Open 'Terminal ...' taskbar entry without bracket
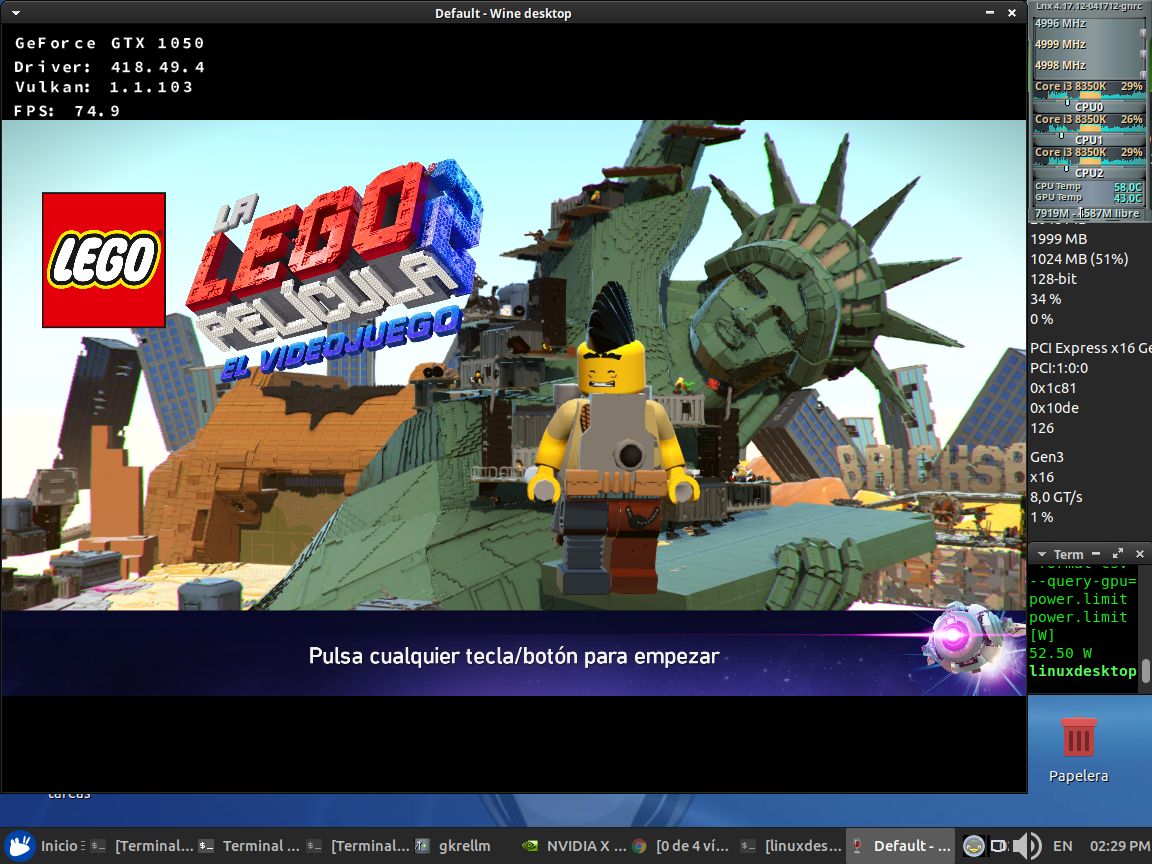 coord(250,846)
